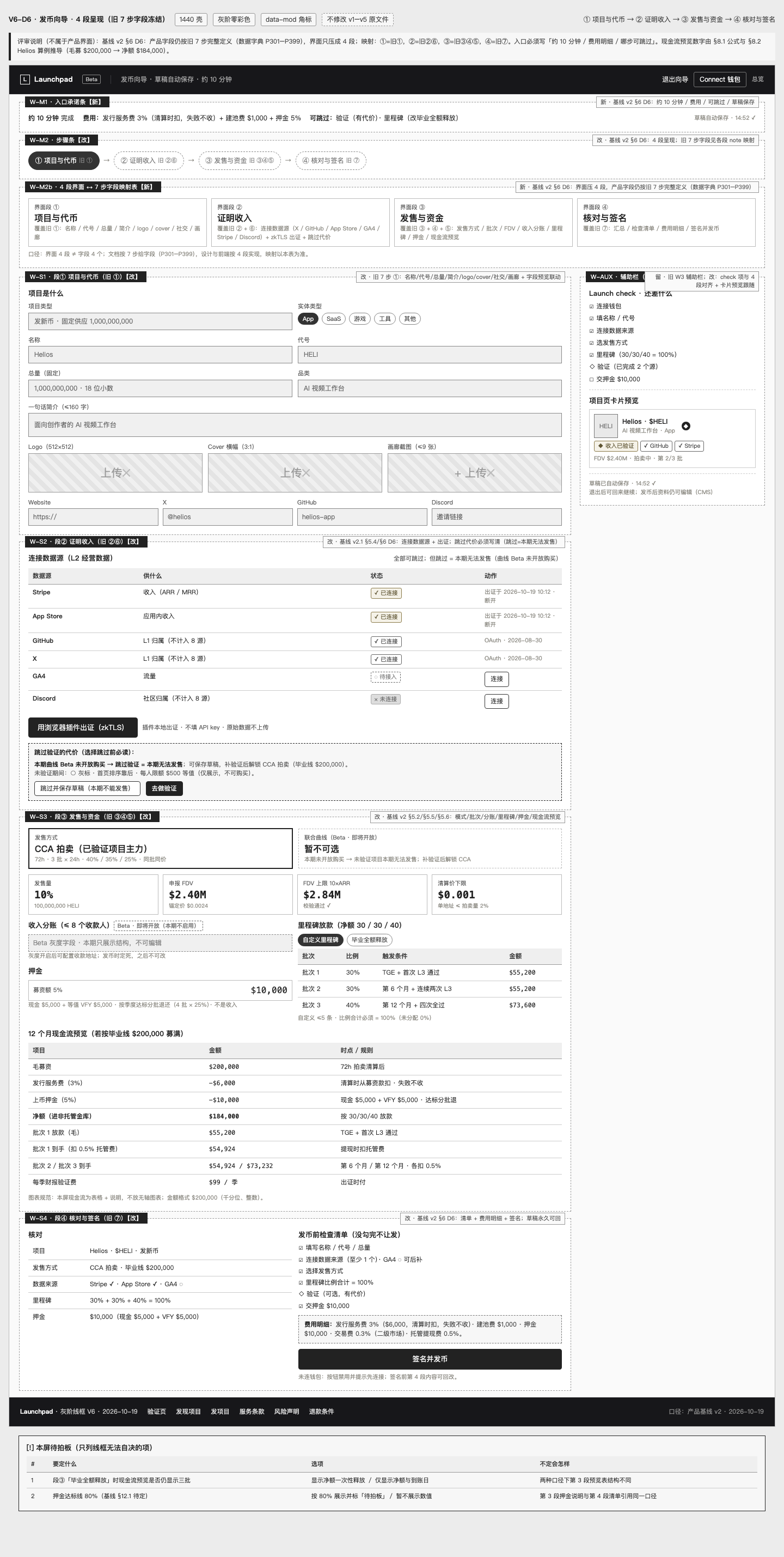The height and width of the screenshot is (1557, 784).
Task: Toggle 里程碑比例合计 = 100% in 发币前检查清单
Action: (x=301, y=1282)
